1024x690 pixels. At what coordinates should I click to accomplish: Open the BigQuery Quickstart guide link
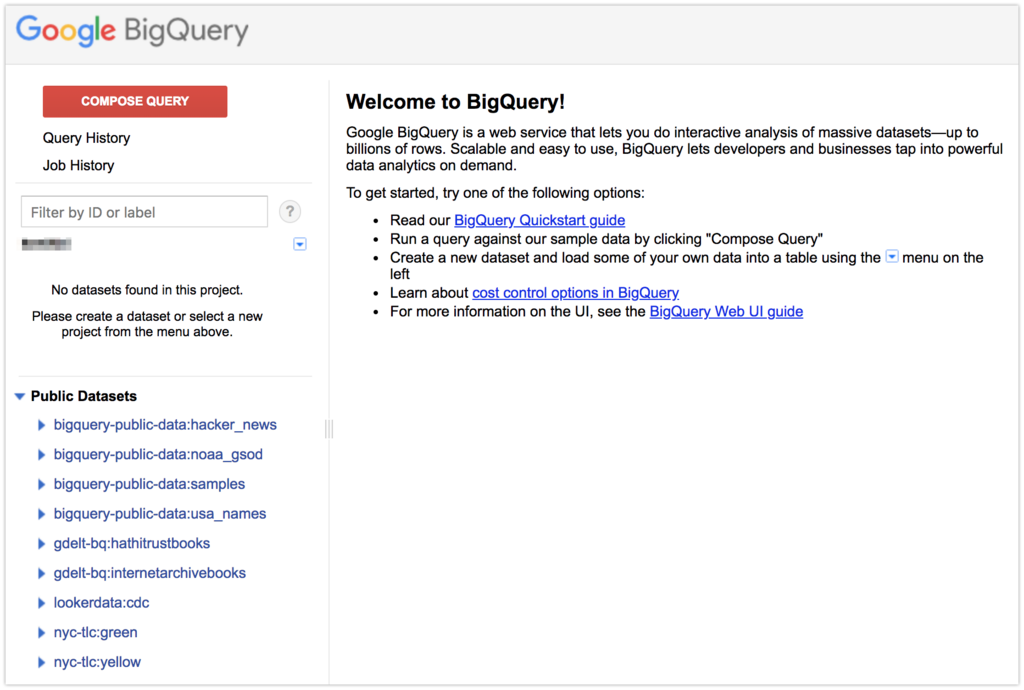(x=539, y=221)
